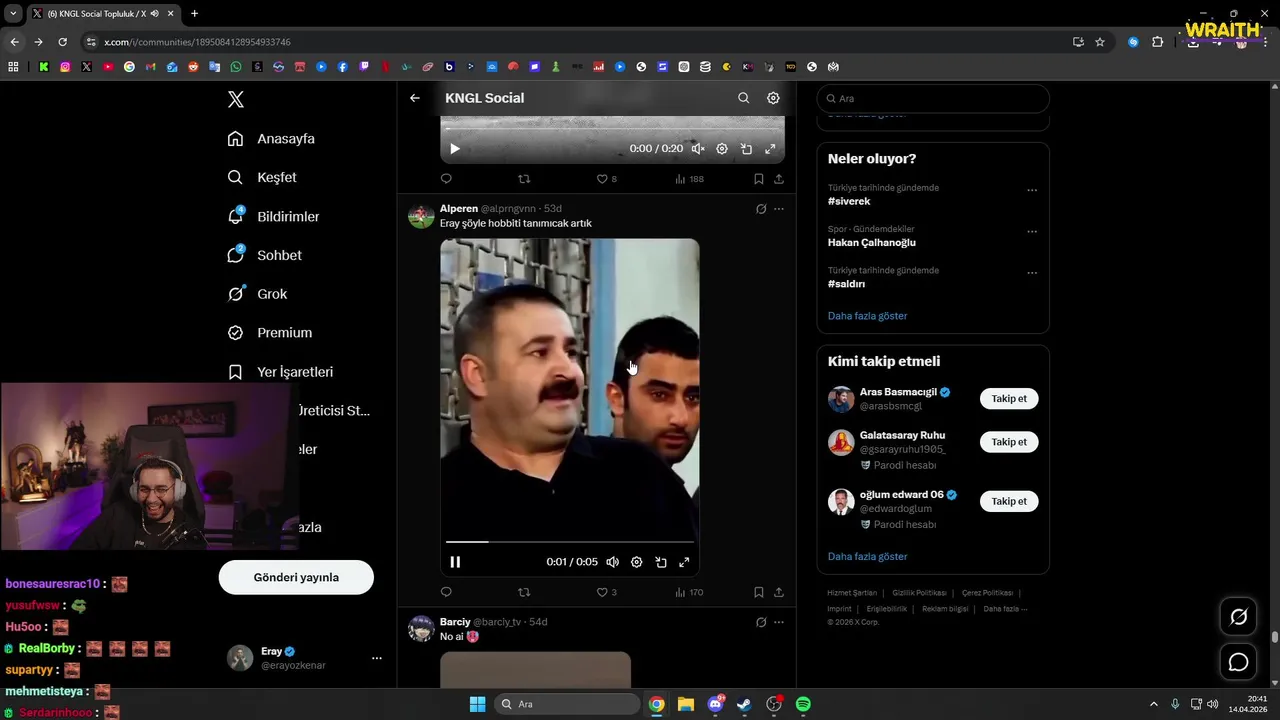Open Windows Start menu

[x=477, y=704]
